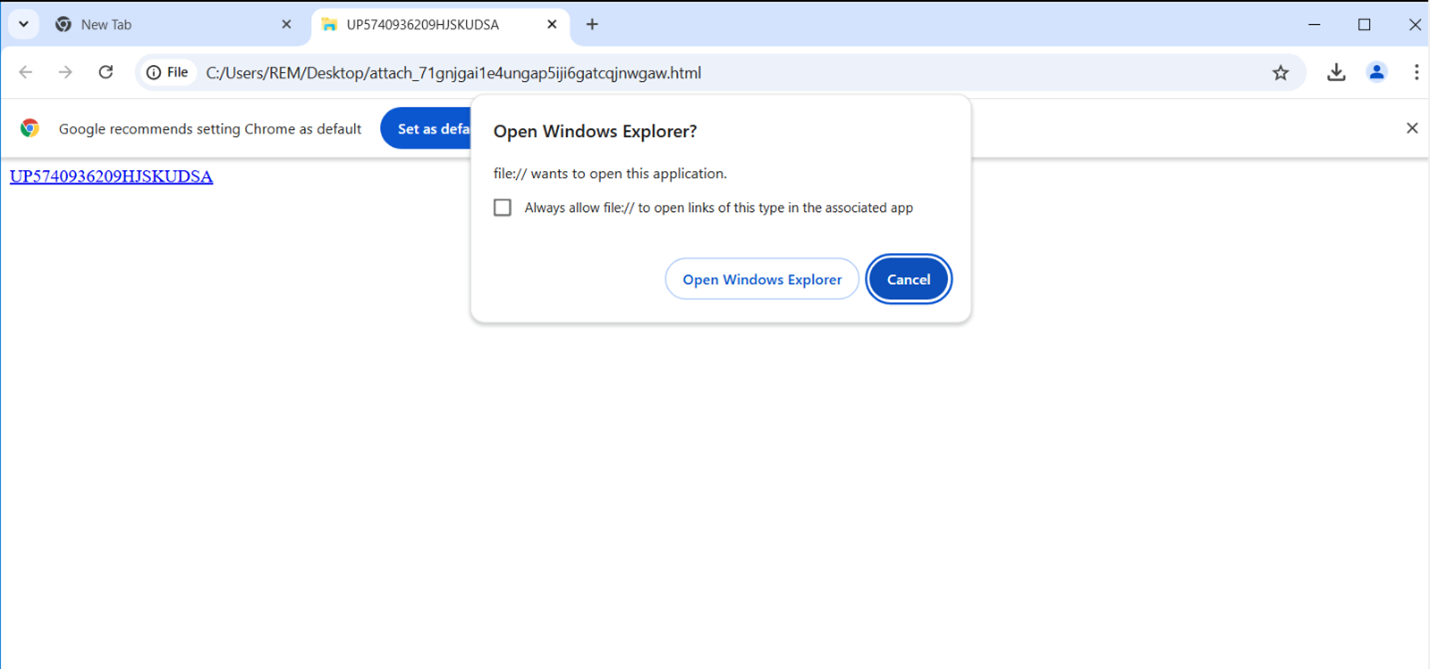The width and height of the screenshot is (1430, 669).
Task: Click the File site info icon
Action: (167, 72)
